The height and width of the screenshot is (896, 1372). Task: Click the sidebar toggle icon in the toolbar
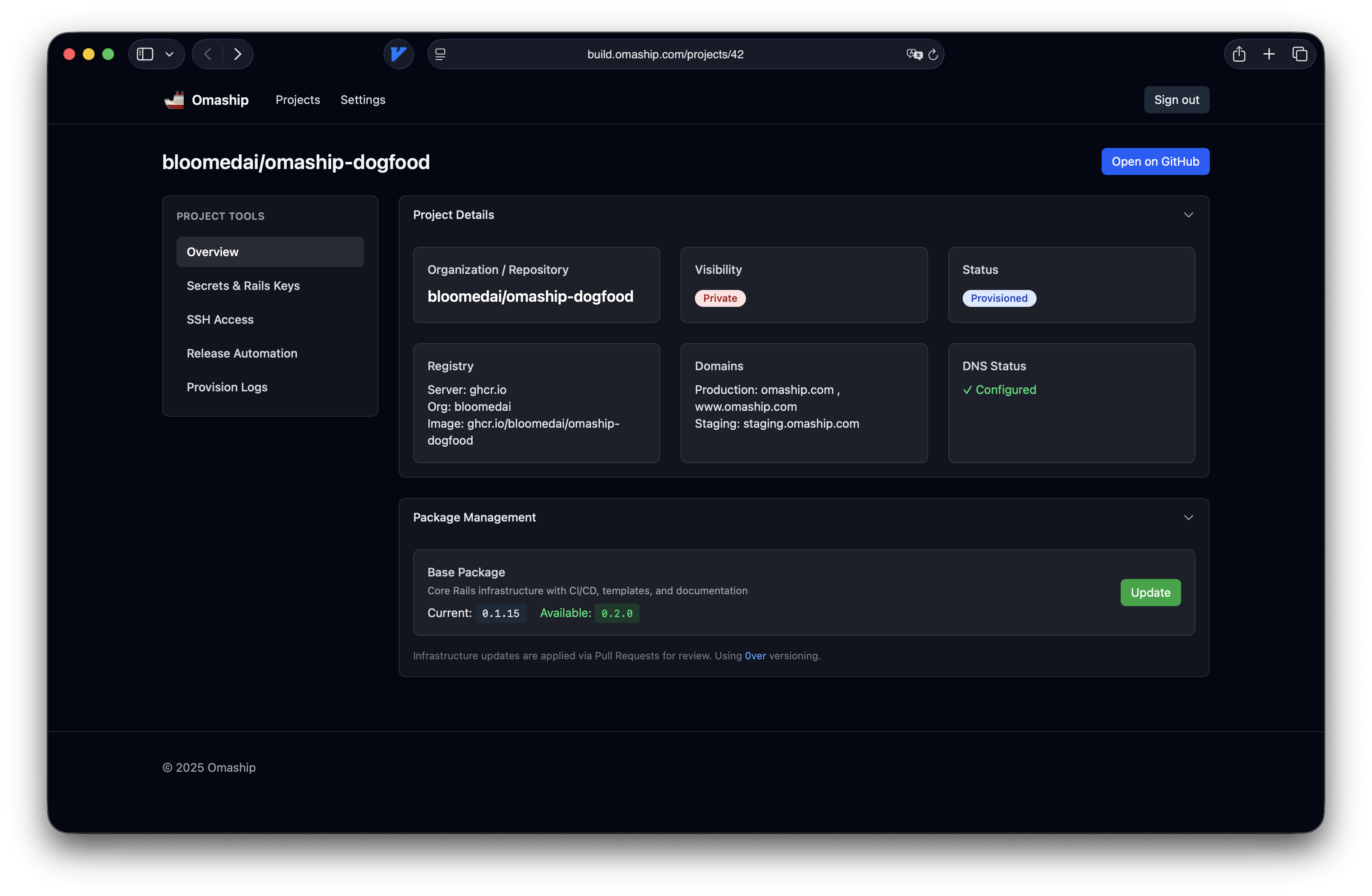pos(144,54)
